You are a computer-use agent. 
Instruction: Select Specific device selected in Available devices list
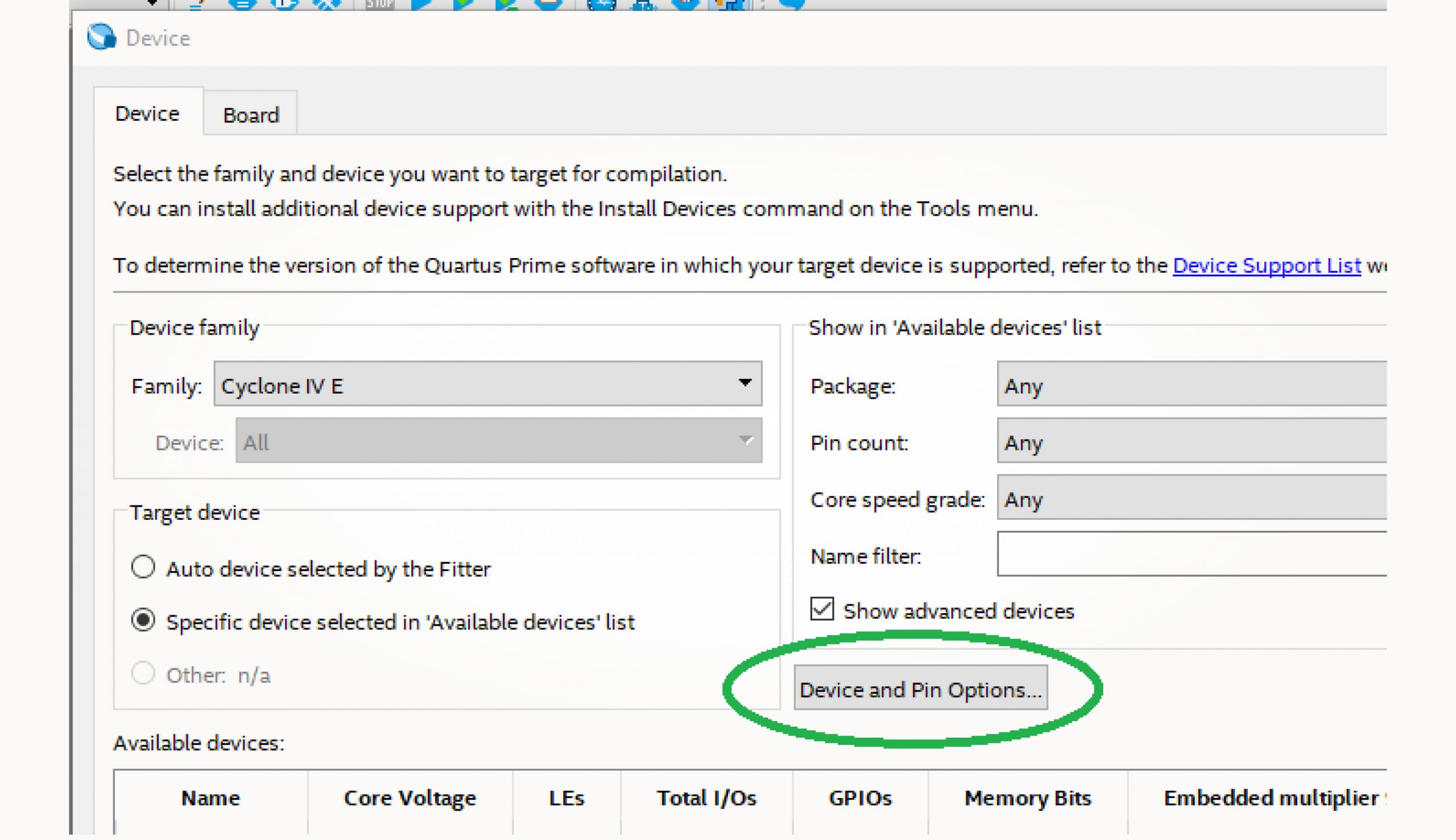pyautogui.click(x=143, y=620)
